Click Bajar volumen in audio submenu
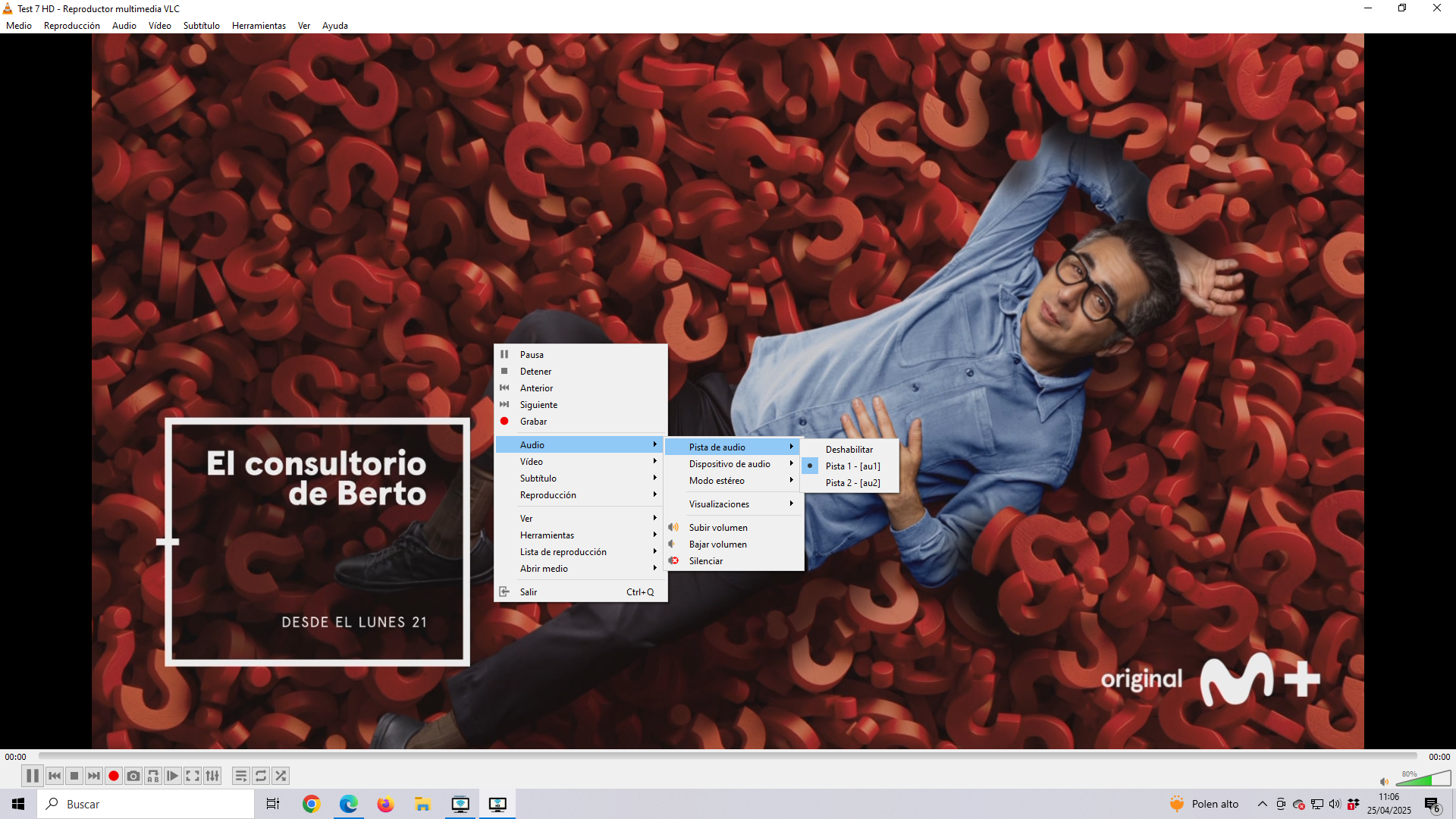 point(734,544)
